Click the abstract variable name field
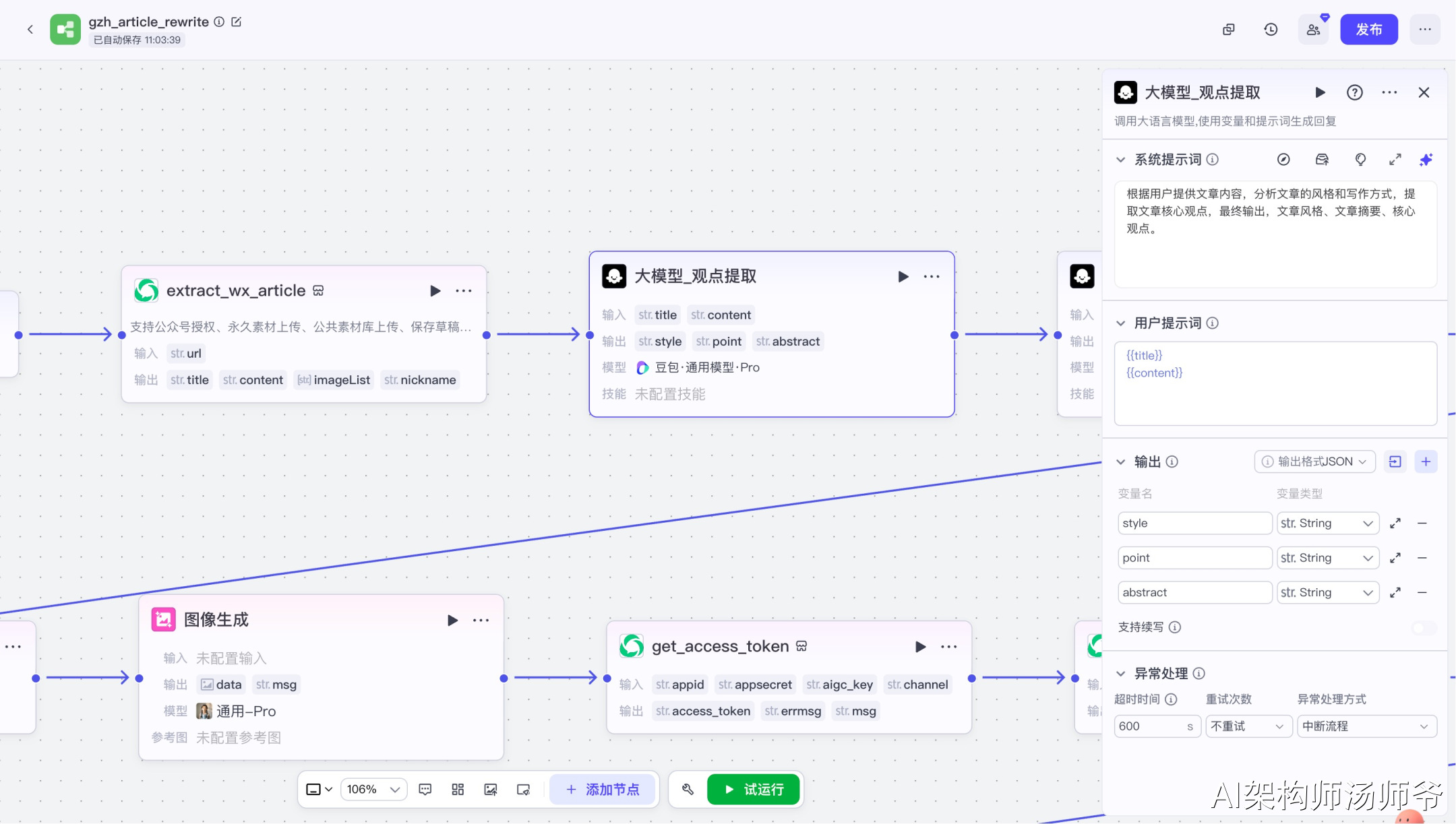The image size is (1456, 824). pos(1194,593)
